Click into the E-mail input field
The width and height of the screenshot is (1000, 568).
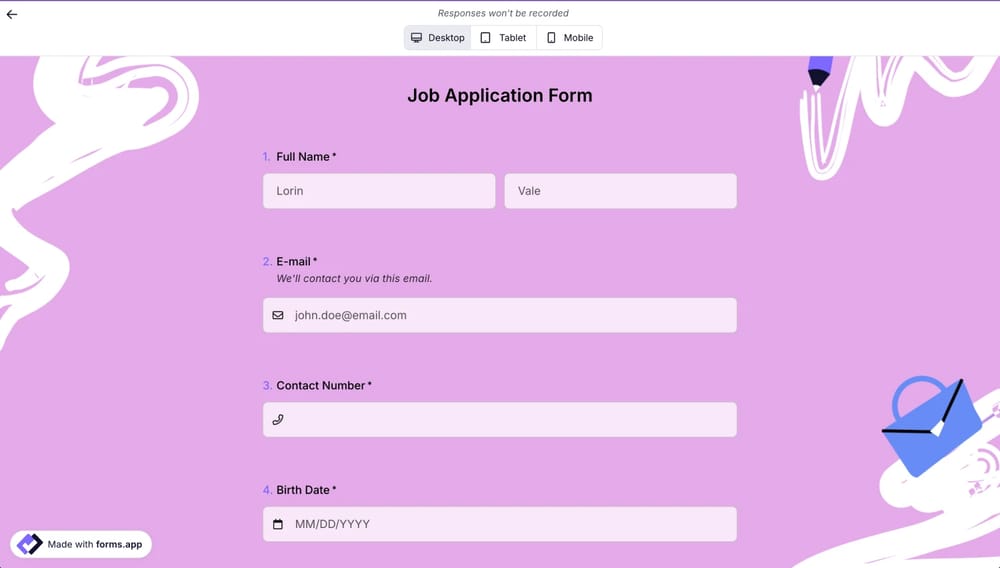[510, 315]
